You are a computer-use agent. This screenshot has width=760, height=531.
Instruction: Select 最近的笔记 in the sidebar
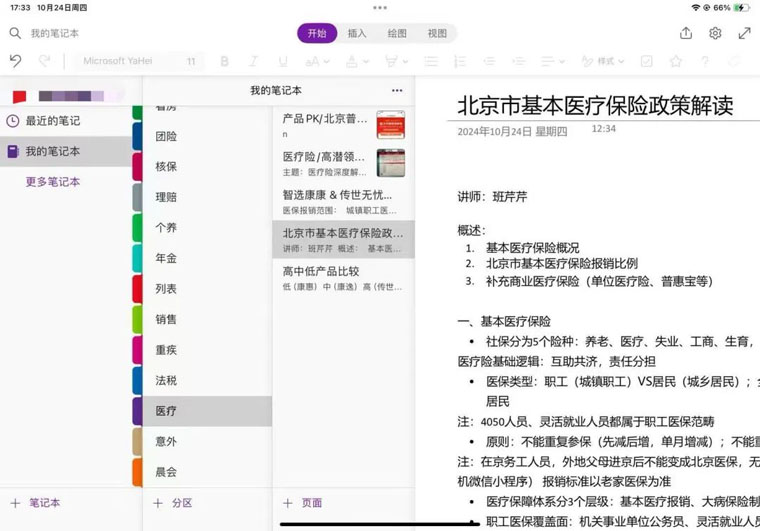click(53, 121)
